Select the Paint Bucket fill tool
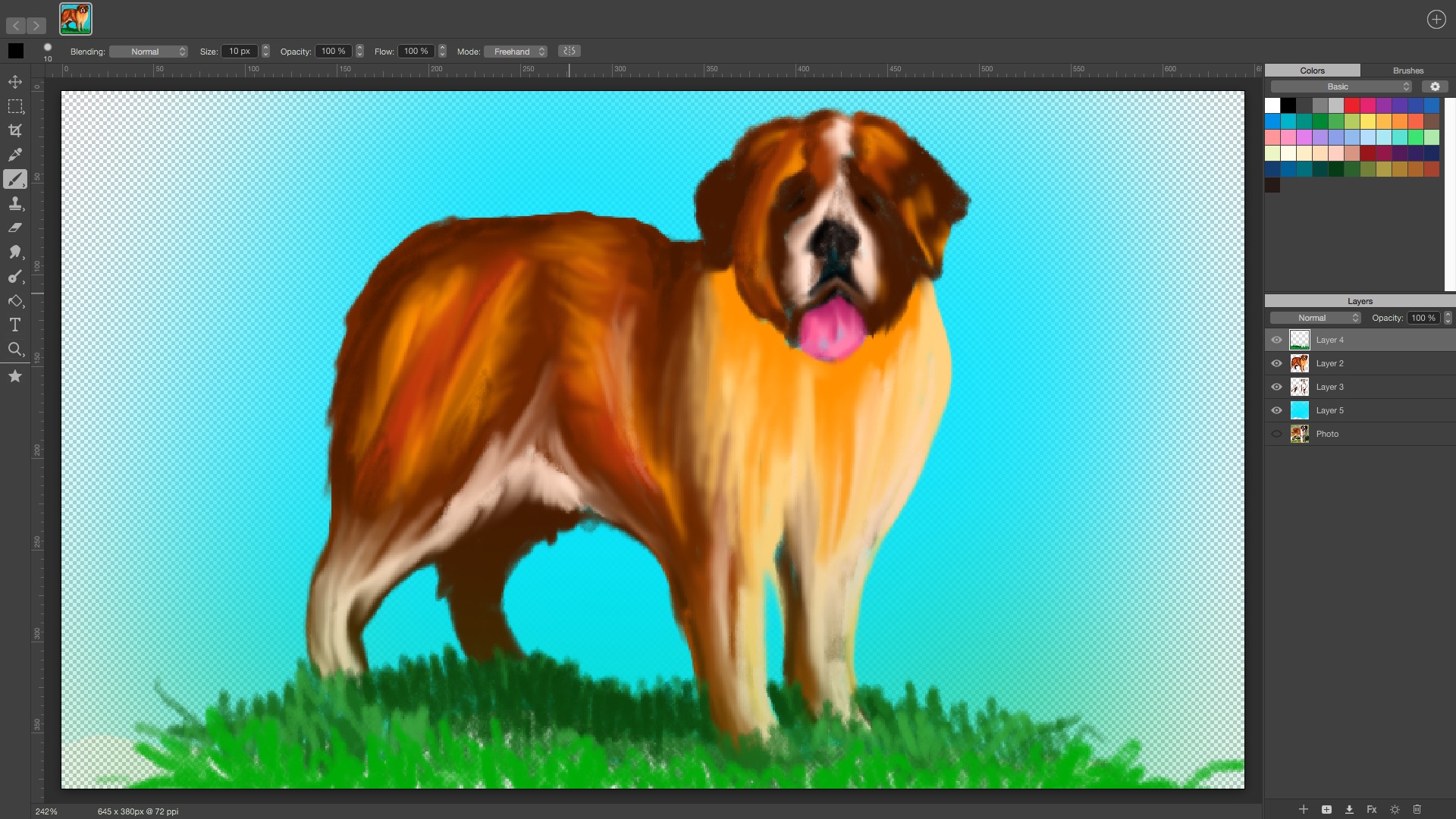Screen dimensions: 1456x819 coord(15,301)
